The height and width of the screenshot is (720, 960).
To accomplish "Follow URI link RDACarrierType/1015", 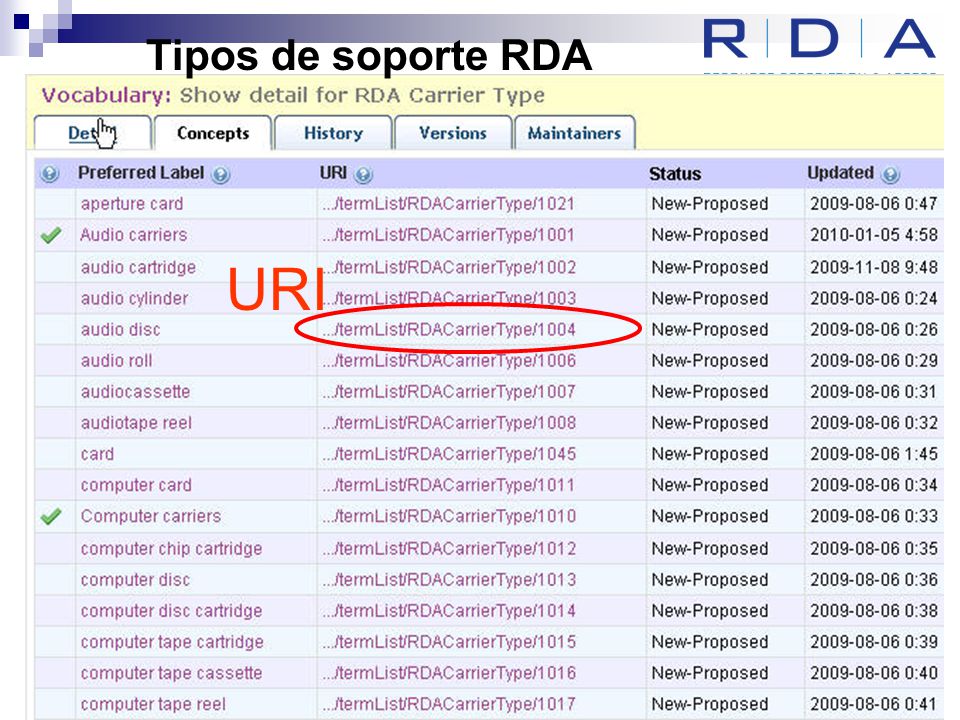I will (x=449, y=642).
